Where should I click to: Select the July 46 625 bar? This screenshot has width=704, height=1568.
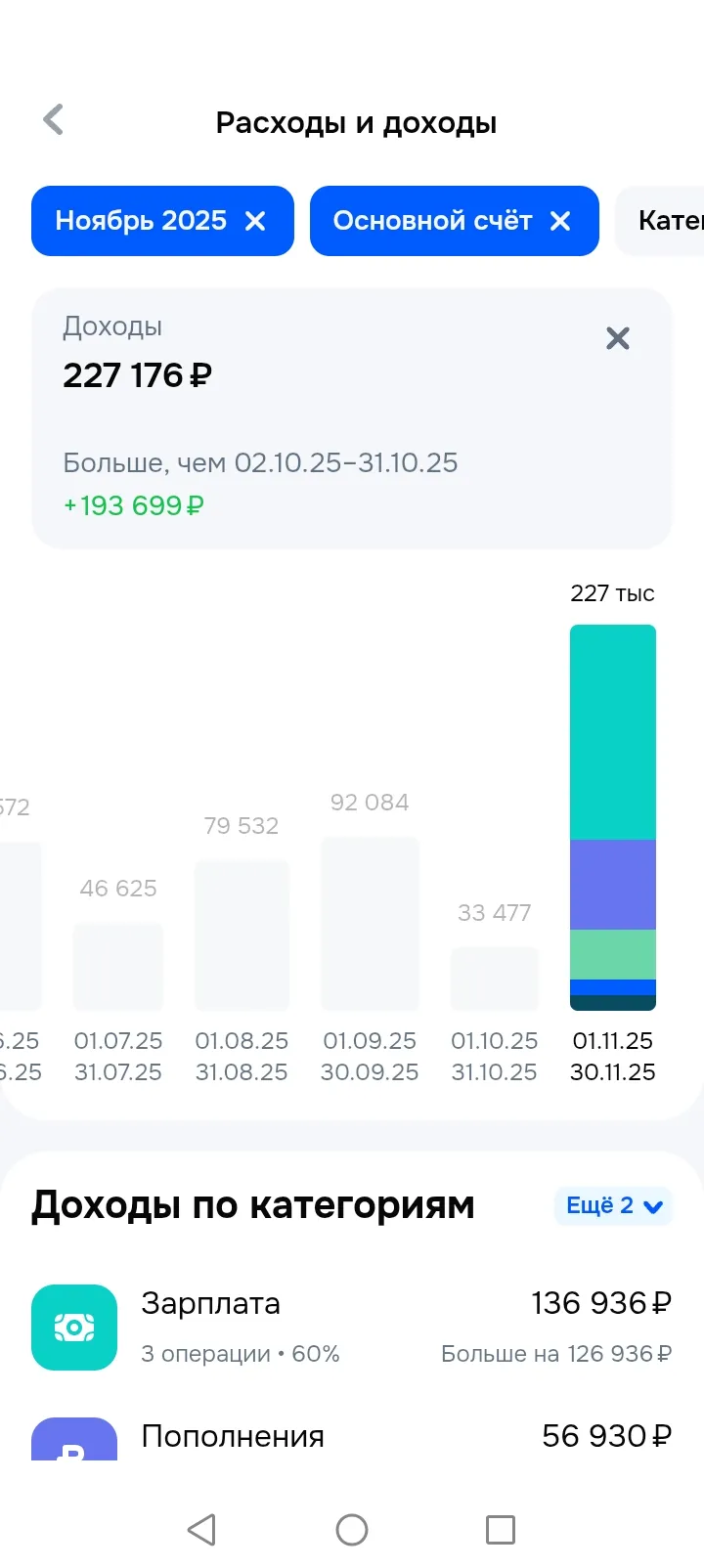118,967
